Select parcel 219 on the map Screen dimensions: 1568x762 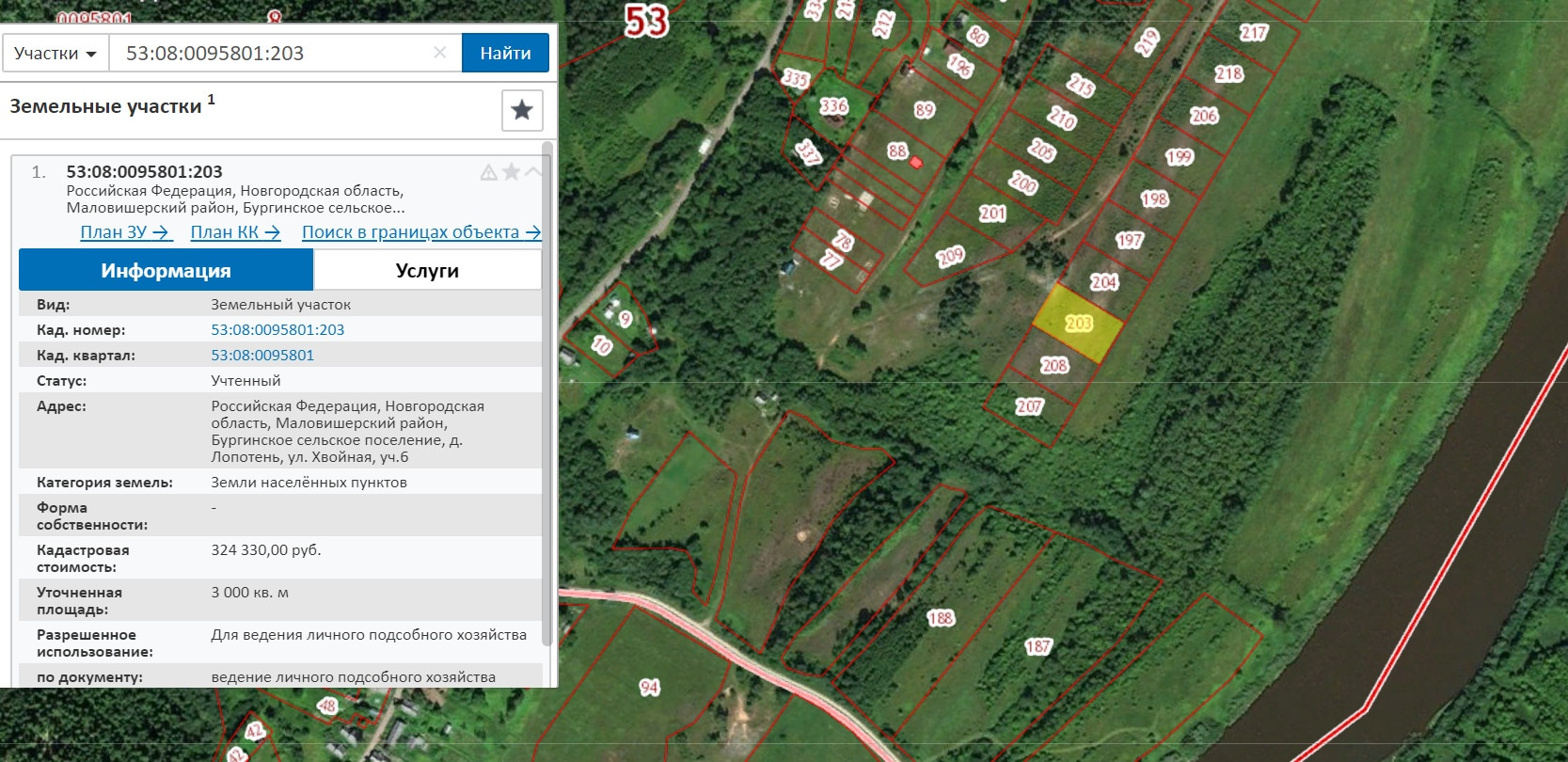point(1147,41)
